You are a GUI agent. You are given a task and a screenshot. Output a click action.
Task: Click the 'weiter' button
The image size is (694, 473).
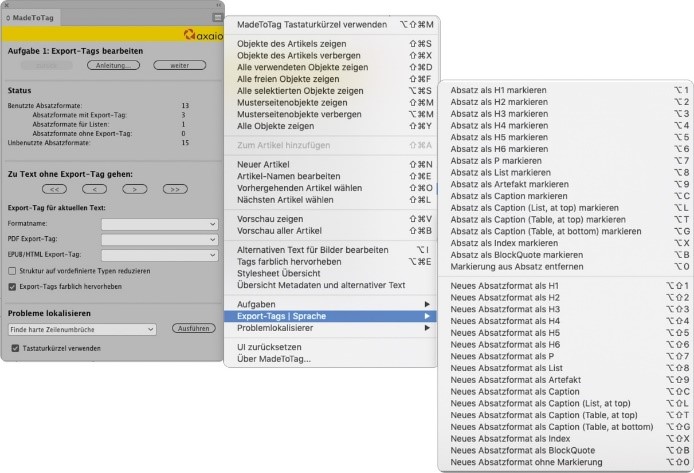coord(180,65)
